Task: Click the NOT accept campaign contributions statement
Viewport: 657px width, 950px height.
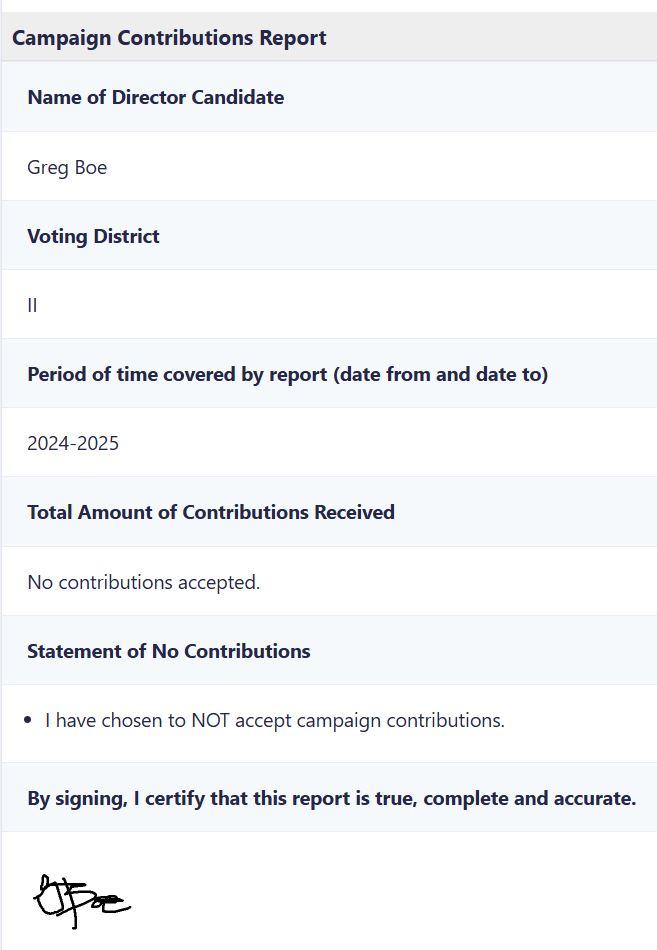Action: 275,720
